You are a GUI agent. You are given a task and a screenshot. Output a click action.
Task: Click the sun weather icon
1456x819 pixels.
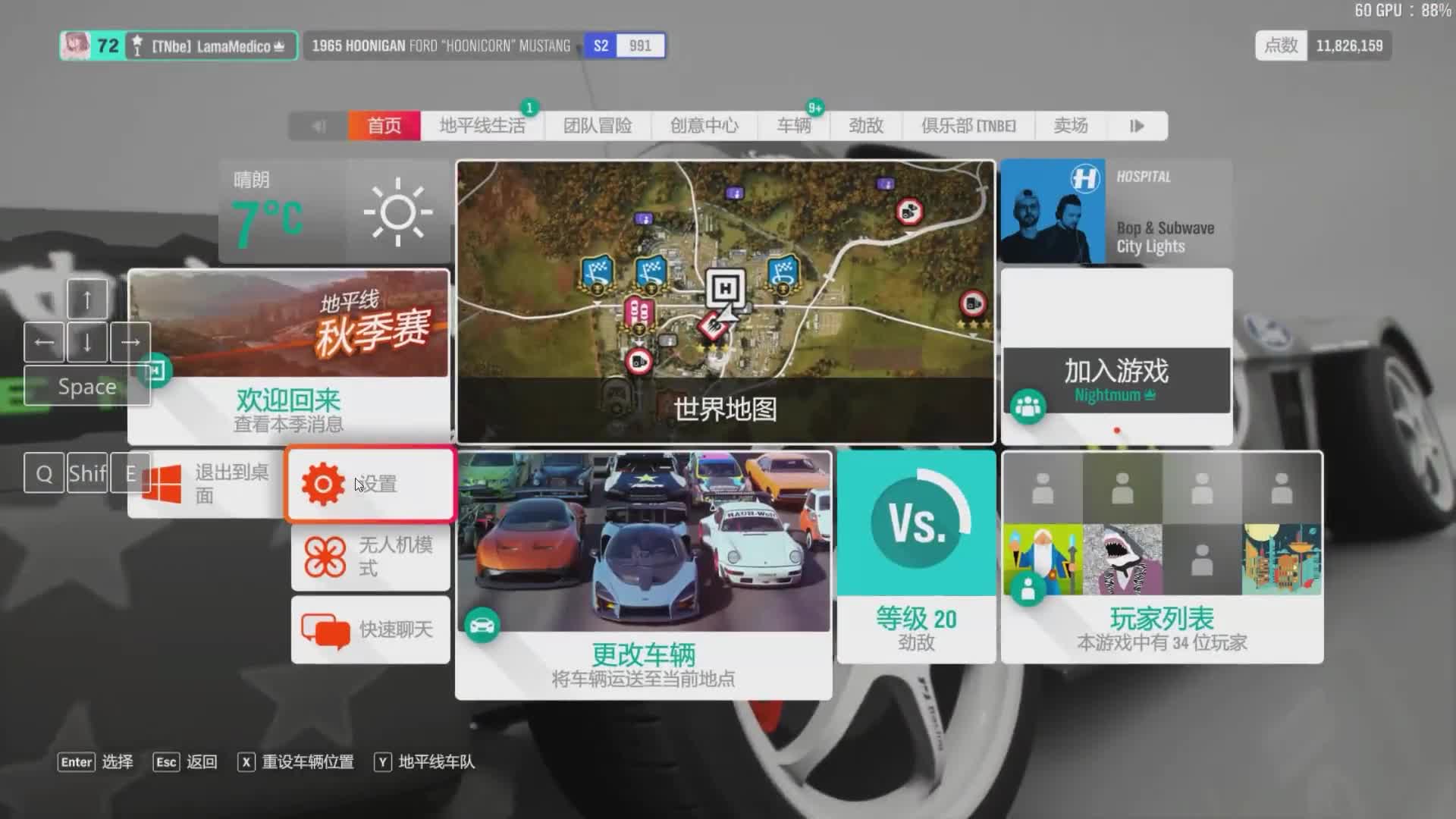coord(397,212)
